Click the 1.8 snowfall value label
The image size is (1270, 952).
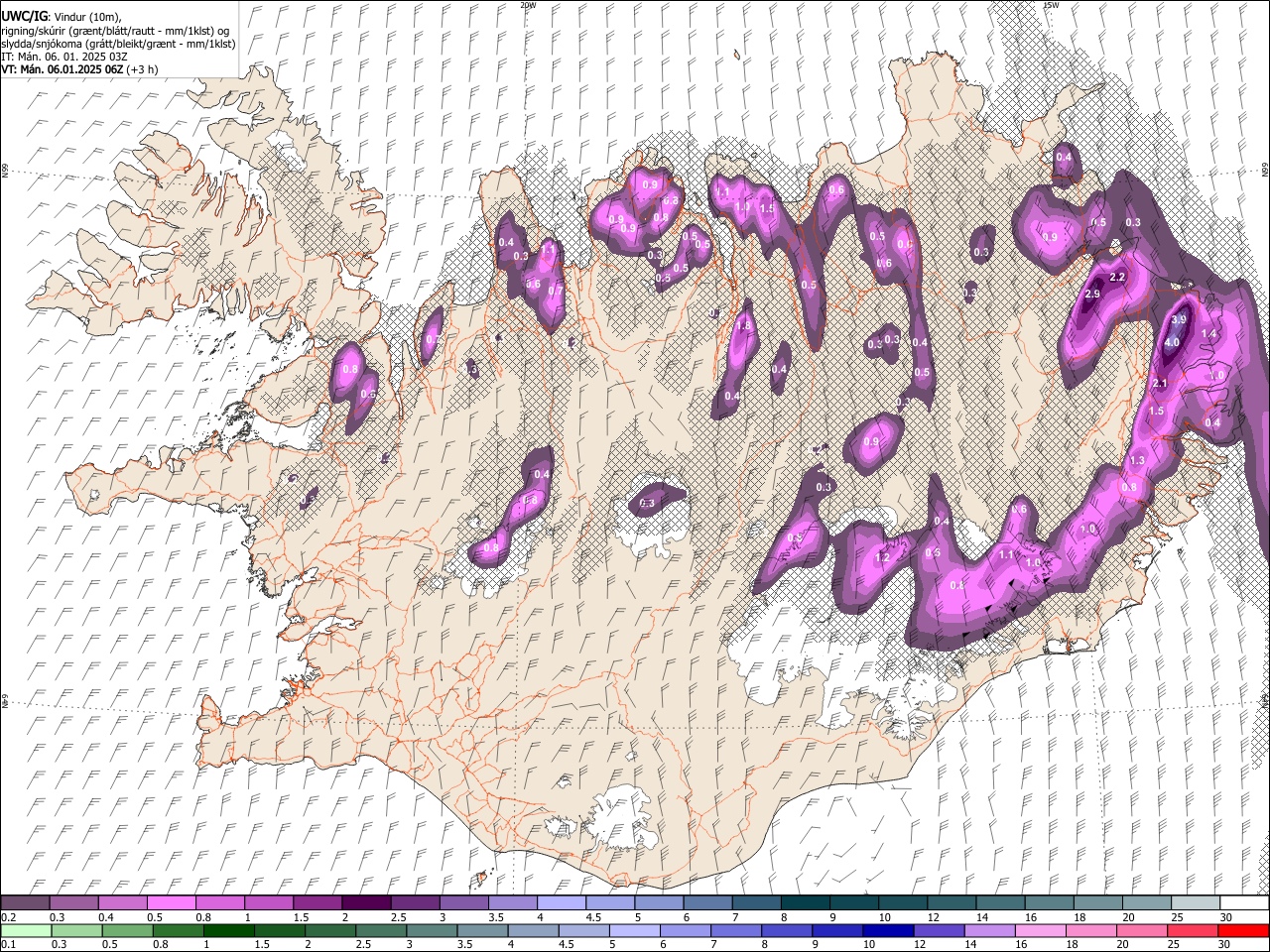tap(744, 325)
